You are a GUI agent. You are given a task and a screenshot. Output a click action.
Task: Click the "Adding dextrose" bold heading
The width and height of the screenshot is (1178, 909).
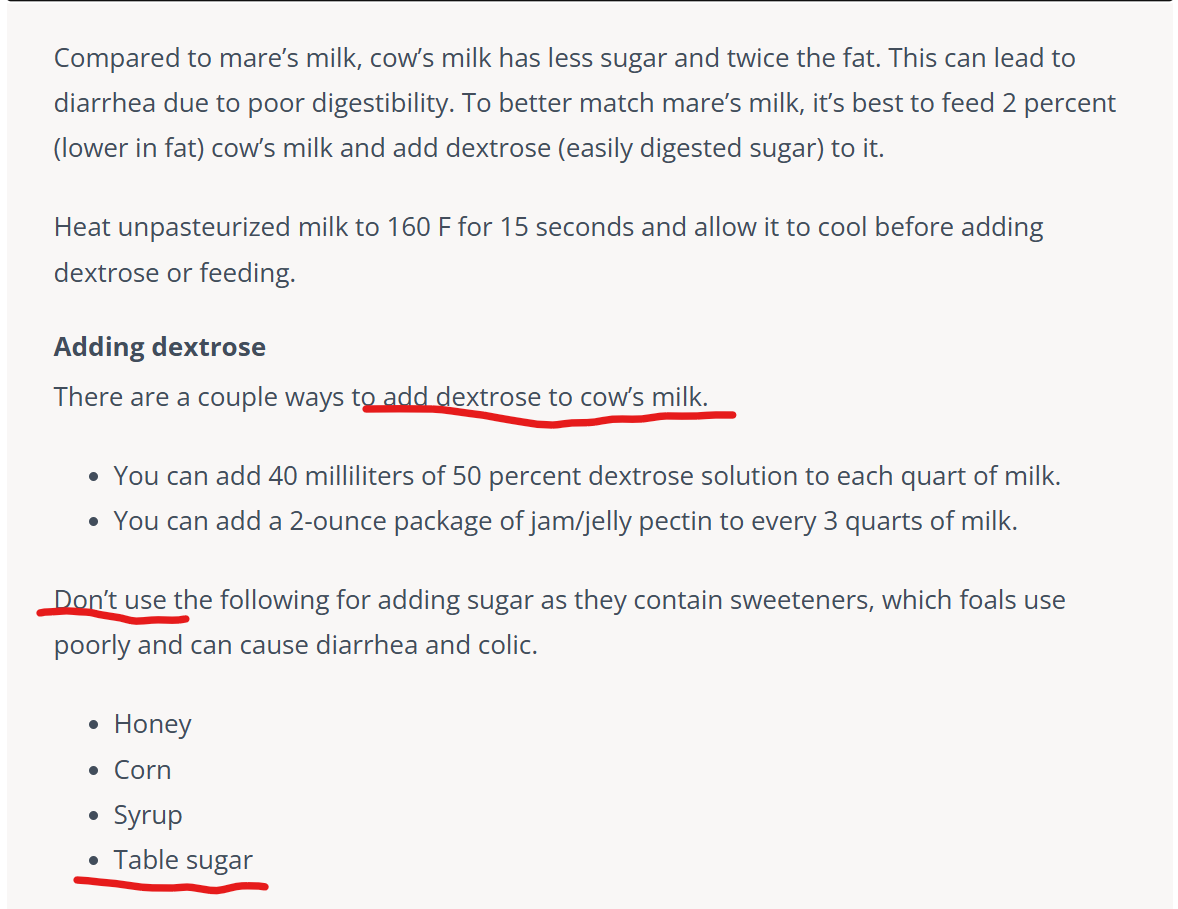click(x=160, y=347)
